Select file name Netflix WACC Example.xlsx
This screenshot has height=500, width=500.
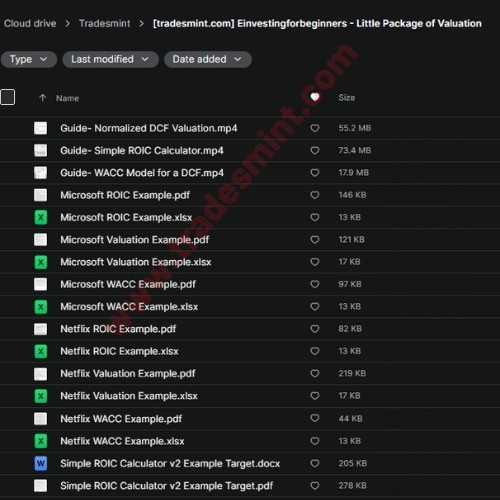coord(122,441)
